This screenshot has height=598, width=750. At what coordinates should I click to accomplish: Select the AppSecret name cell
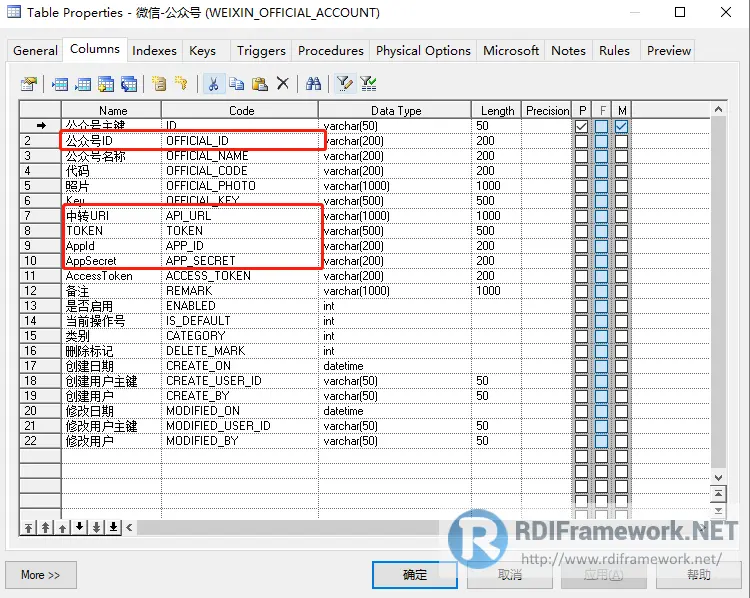(111, 261)
